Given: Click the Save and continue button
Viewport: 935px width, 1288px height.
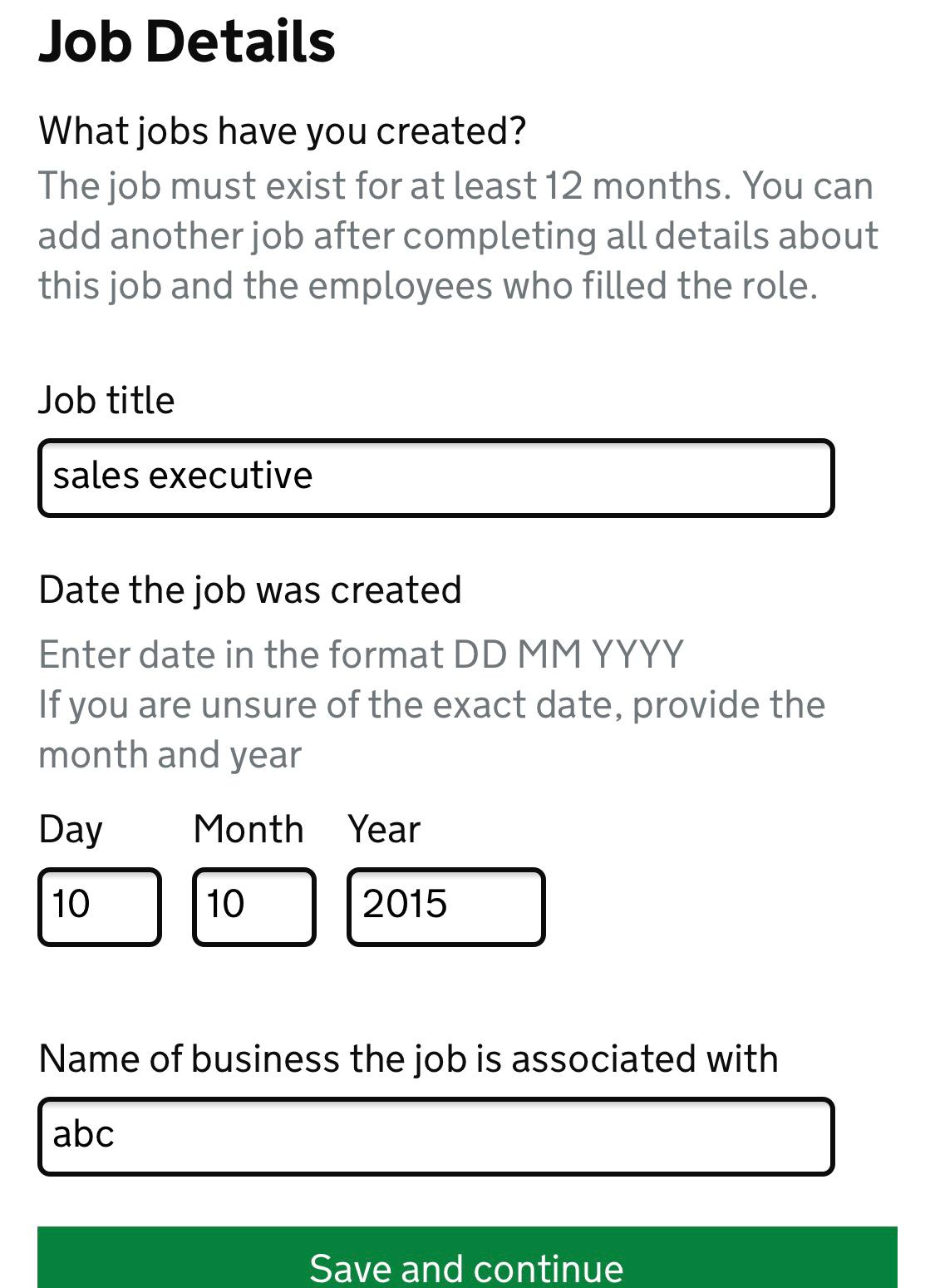Looking at the screenshot, I should click(467, 1257).
